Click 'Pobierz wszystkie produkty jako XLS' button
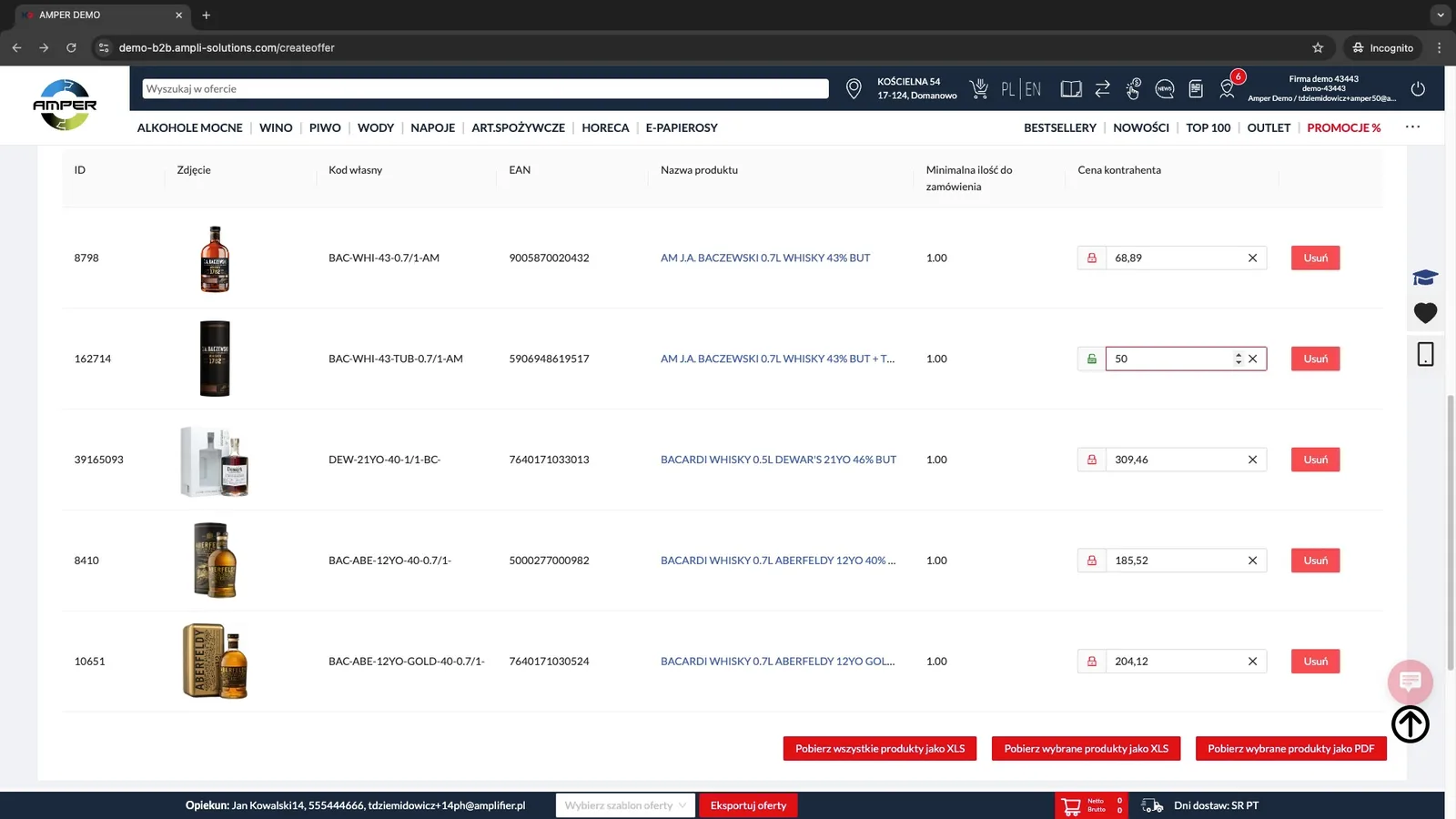1456x819 pixels. (x=880, y=749)
